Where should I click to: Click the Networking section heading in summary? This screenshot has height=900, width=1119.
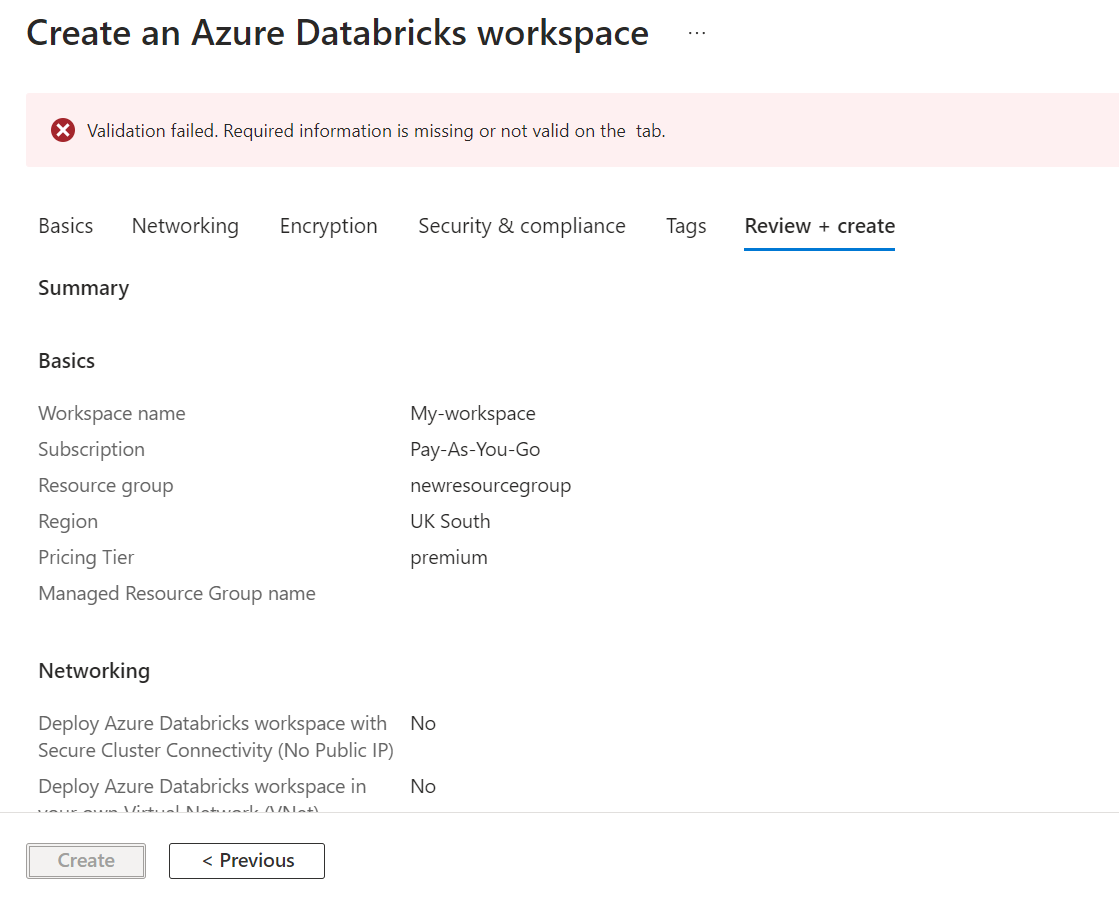94,671
